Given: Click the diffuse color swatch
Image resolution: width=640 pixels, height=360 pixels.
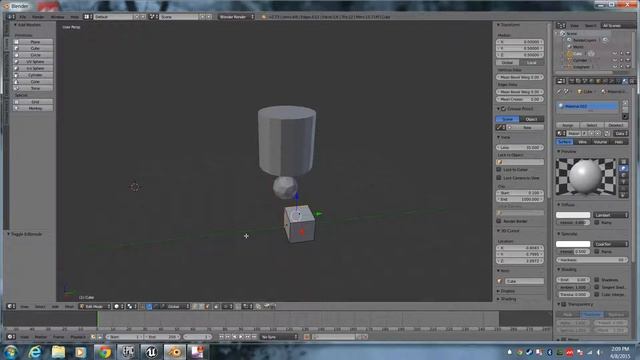Looking at the screenshot, I should (573, 215).
